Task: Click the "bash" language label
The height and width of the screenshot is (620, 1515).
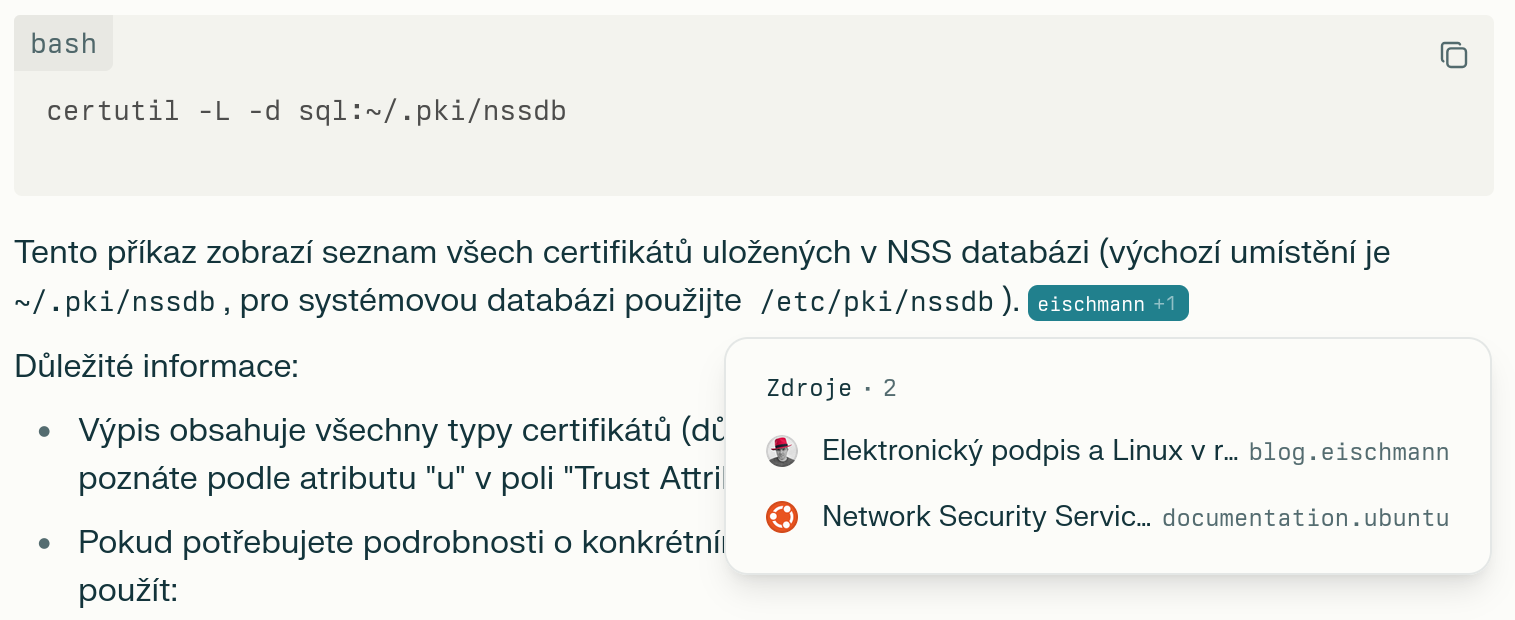Action: tap(63, 44)
